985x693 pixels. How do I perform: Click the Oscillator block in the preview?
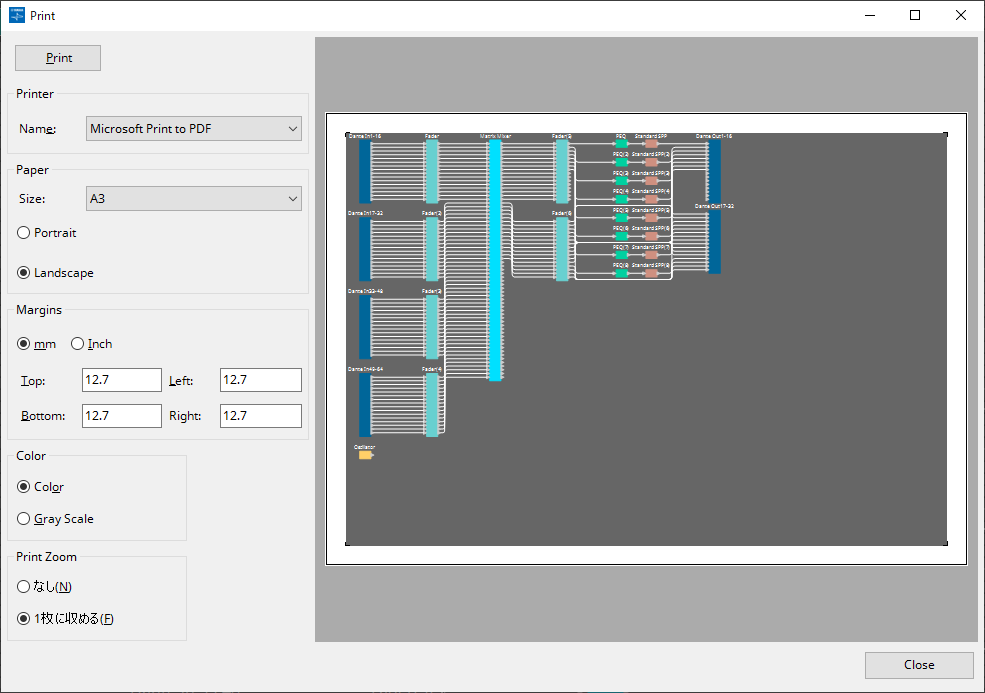(x=365, y=455)
